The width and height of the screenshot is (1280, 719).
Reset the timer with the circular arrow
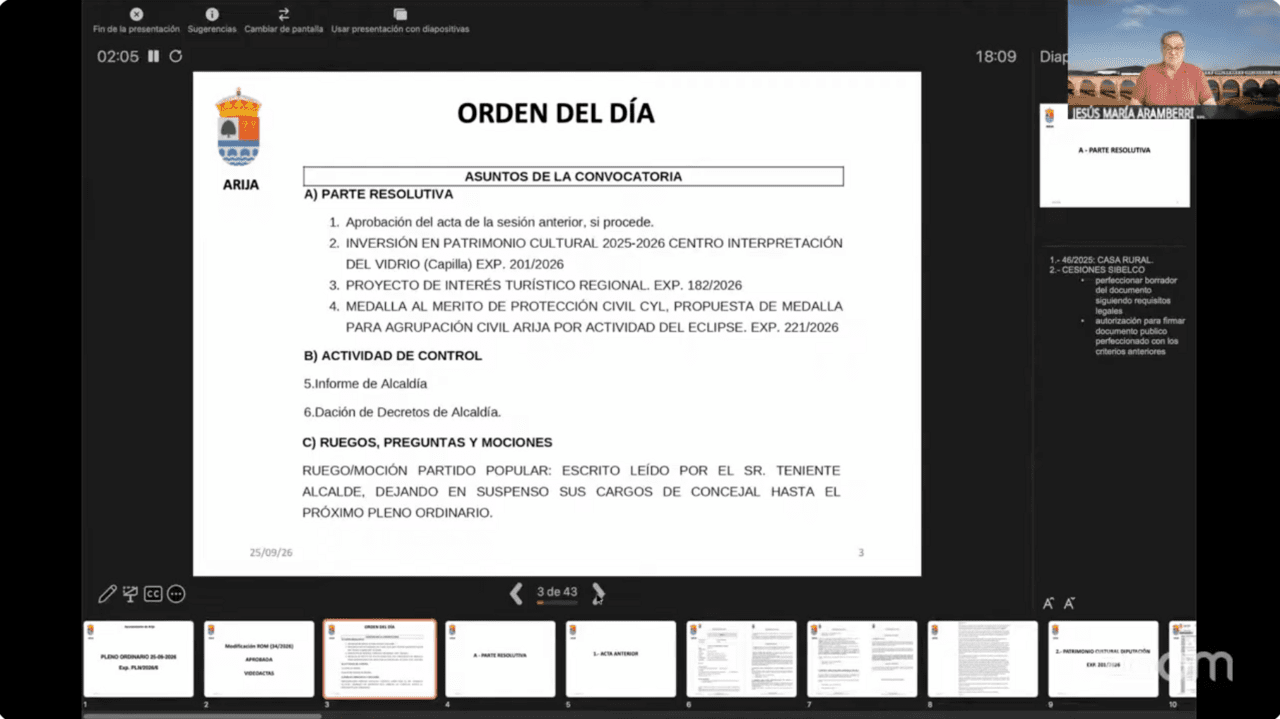176,56
